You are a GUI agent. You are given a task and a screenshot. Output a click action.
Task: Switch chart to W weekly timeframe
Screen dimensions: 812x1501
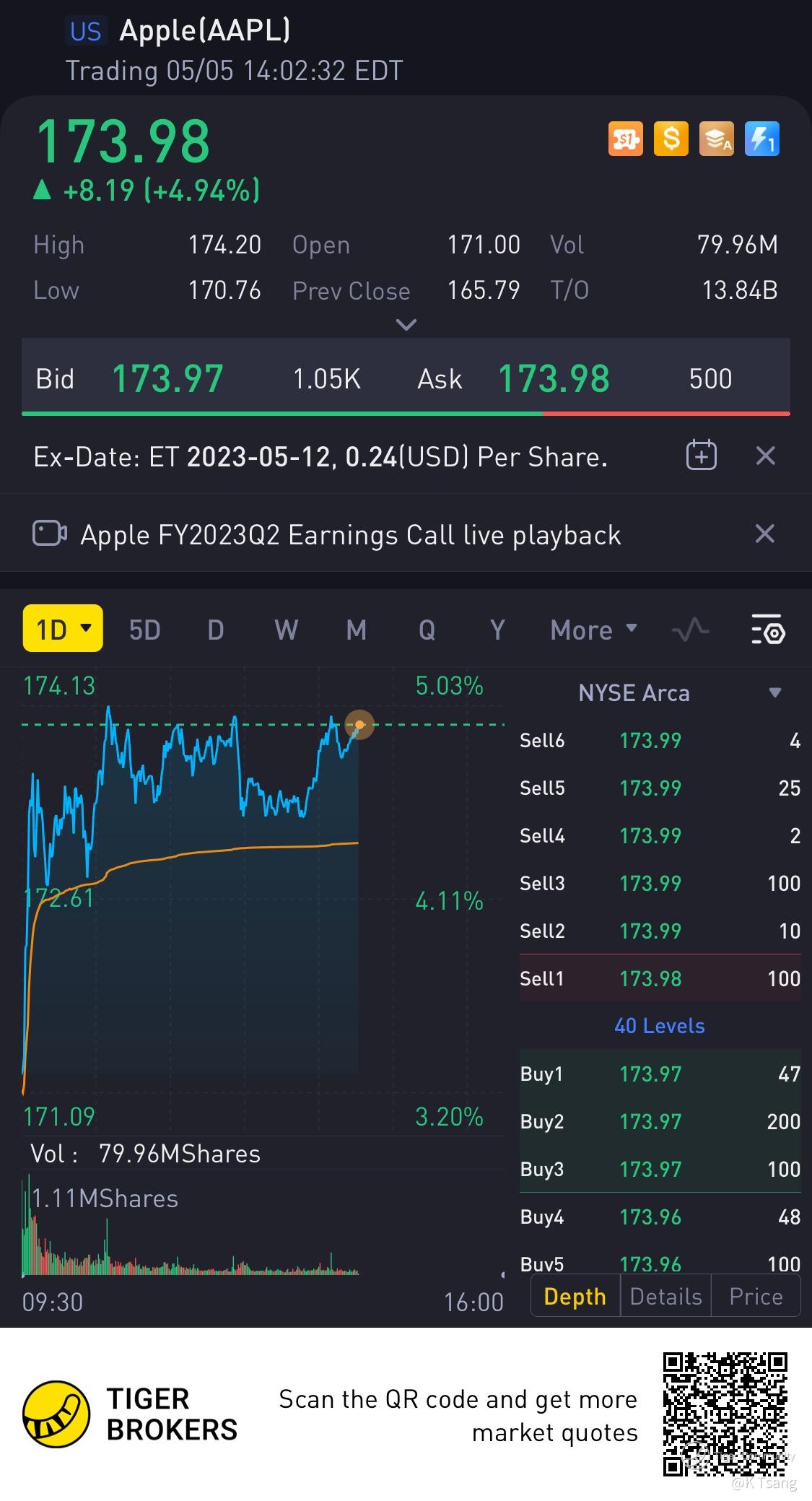coord(286,630)
